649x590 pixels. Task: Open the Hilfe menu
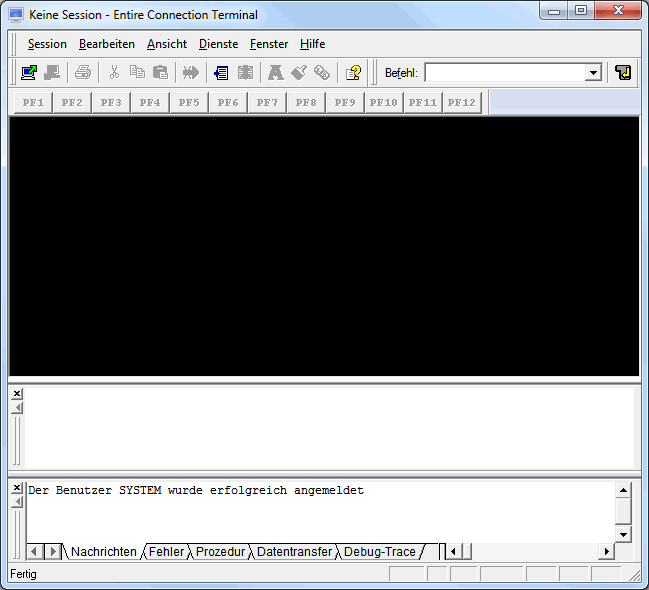(312, 44)
